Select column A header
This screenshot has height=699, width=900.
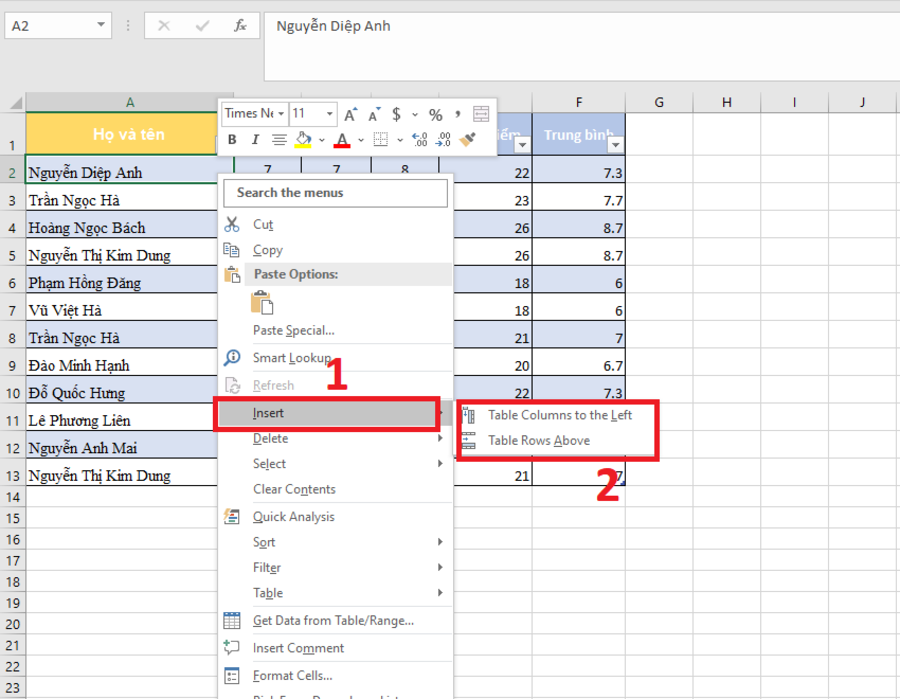click(x=130, y=102)
